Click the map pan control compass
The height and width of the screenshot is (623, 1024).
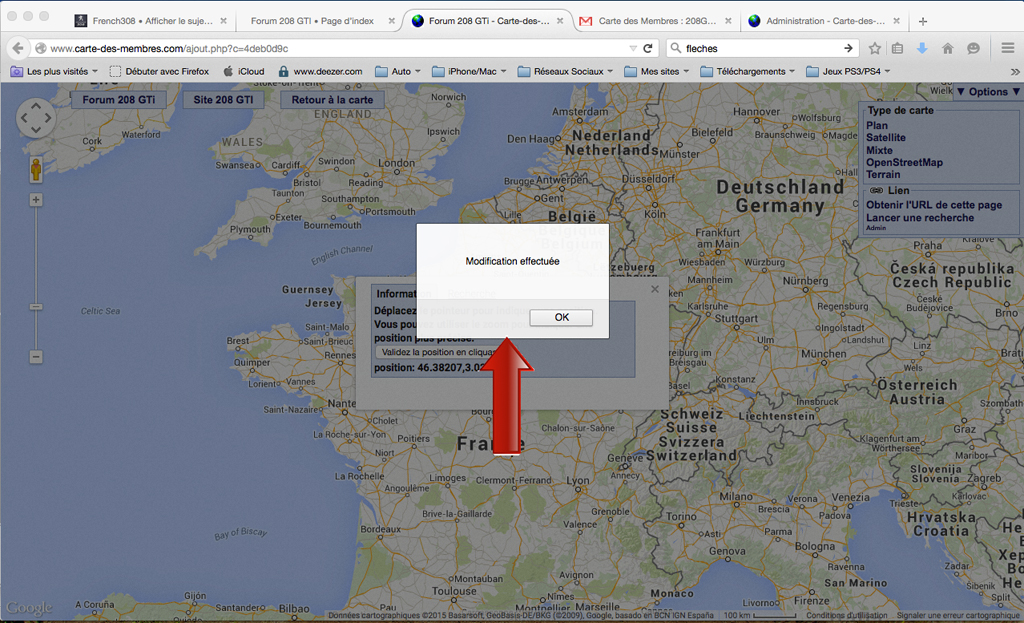[x=36, y=118]
